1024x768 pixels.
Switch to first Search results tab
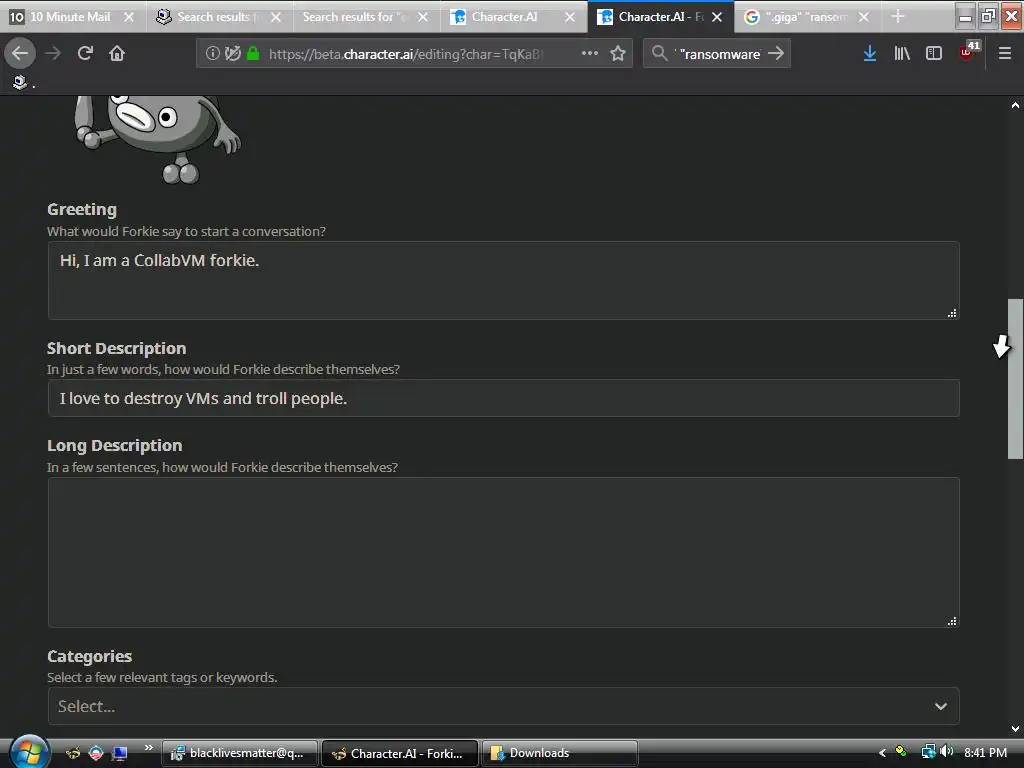(x=212, y=17)
